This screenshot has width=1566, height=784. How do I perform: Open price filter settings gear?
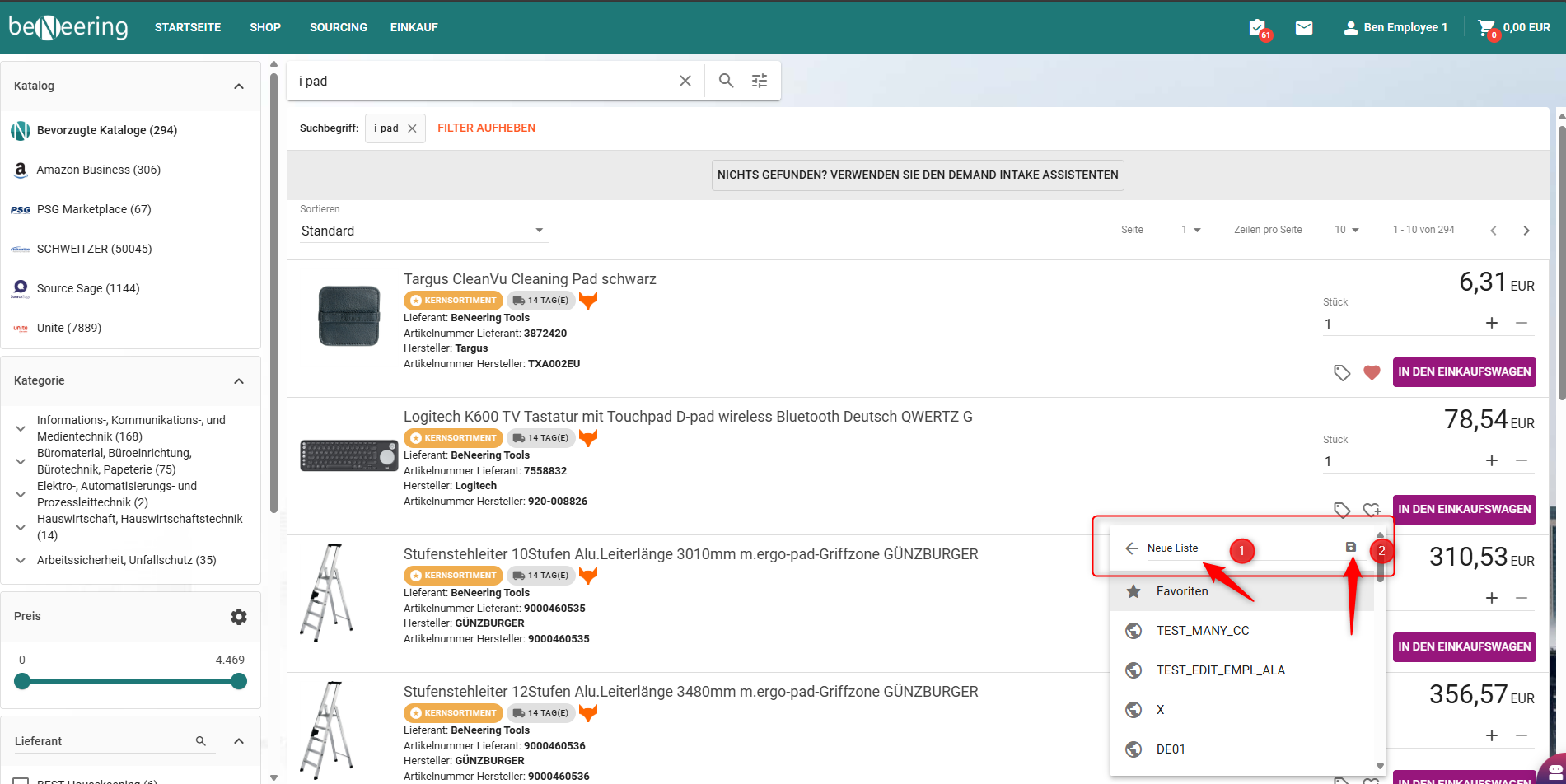coord(239,617)
